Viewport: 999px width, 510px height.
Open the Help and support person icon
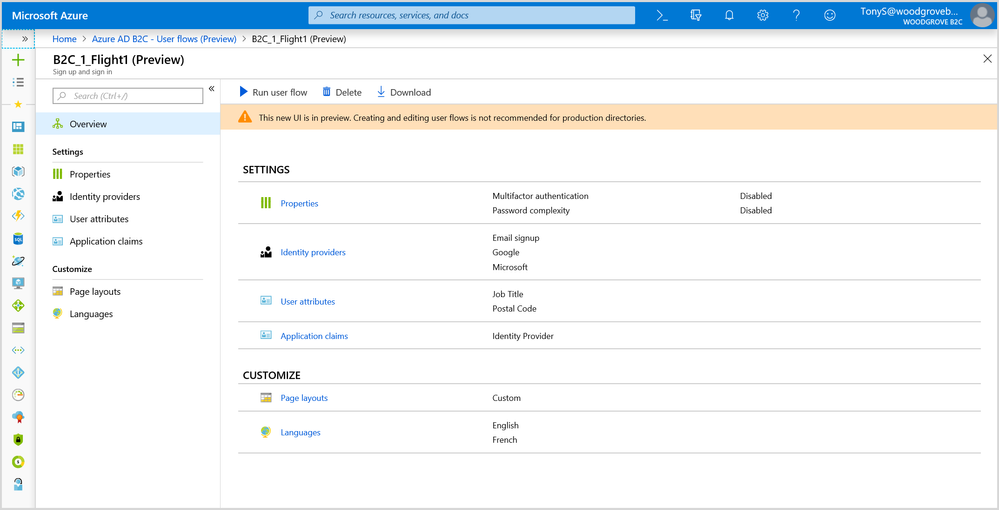pos(18,484)
